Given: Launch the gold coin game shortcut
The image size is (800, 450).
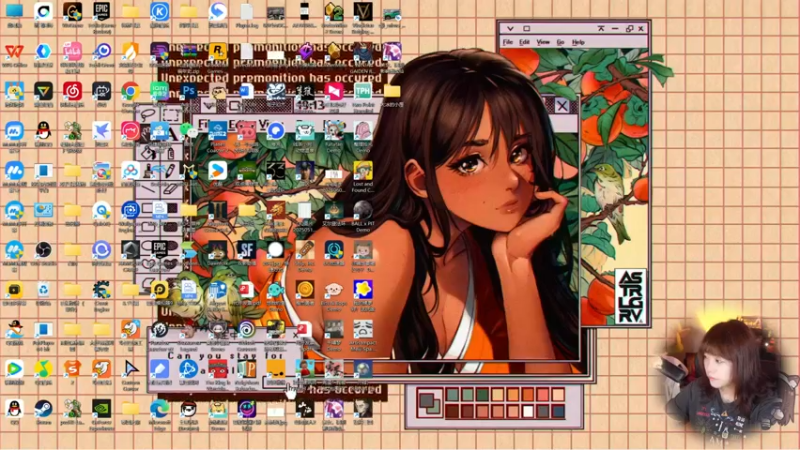Looking at the screenshot, I should (x=305, y=290).
